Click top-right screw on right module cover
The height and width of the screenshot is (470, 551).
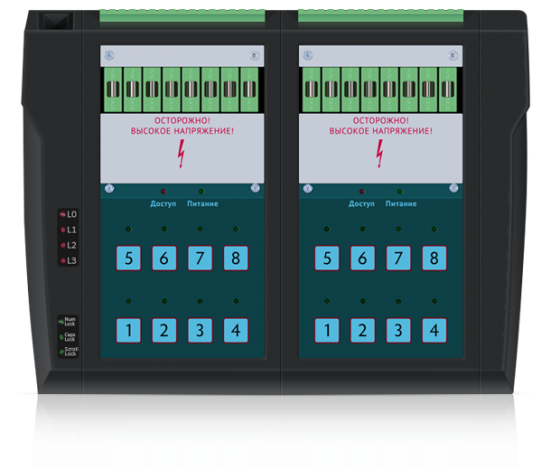tap(453, 55)
